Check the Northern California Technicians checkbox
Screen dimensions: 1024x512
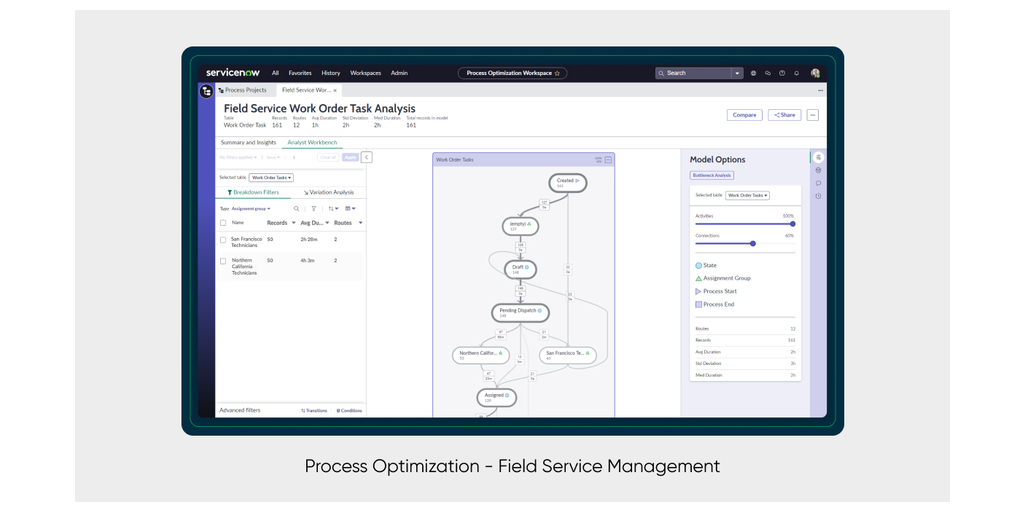click(223, 261)
